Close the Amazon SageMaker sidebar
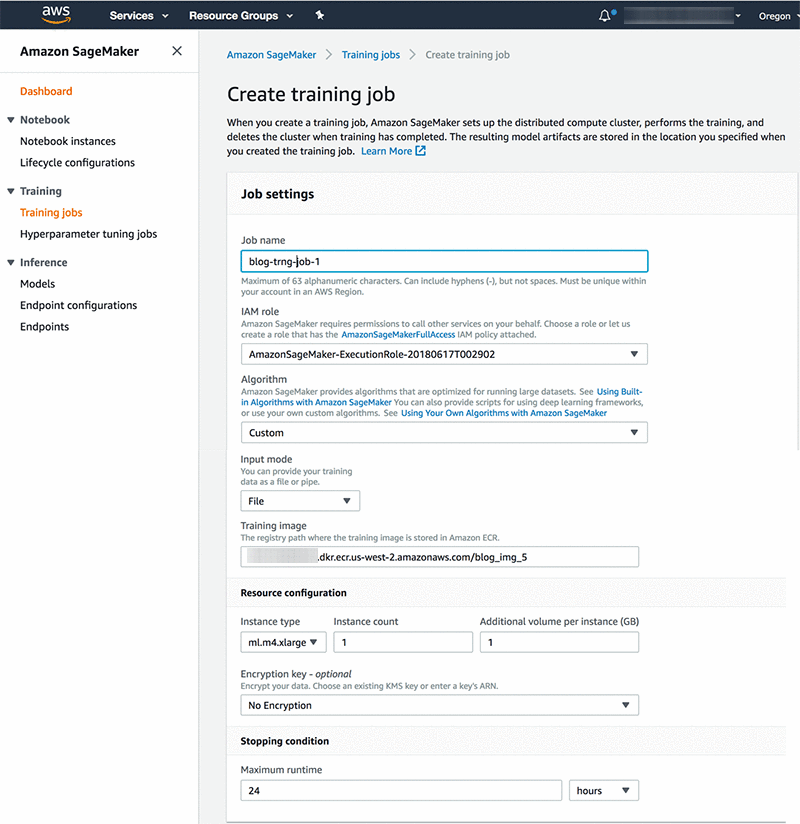This screenshot has height=824, width=800. tap(177, 51)
